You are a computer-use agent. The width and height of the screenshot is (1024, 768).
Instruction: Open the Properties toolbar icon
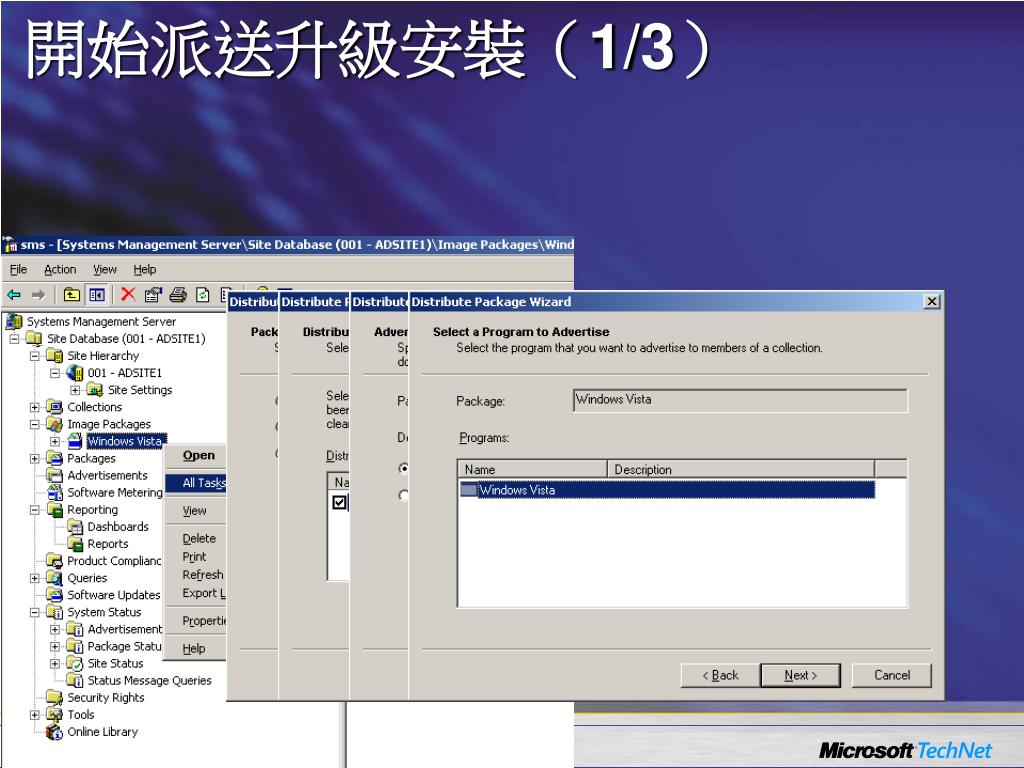[x=153, y=295]
